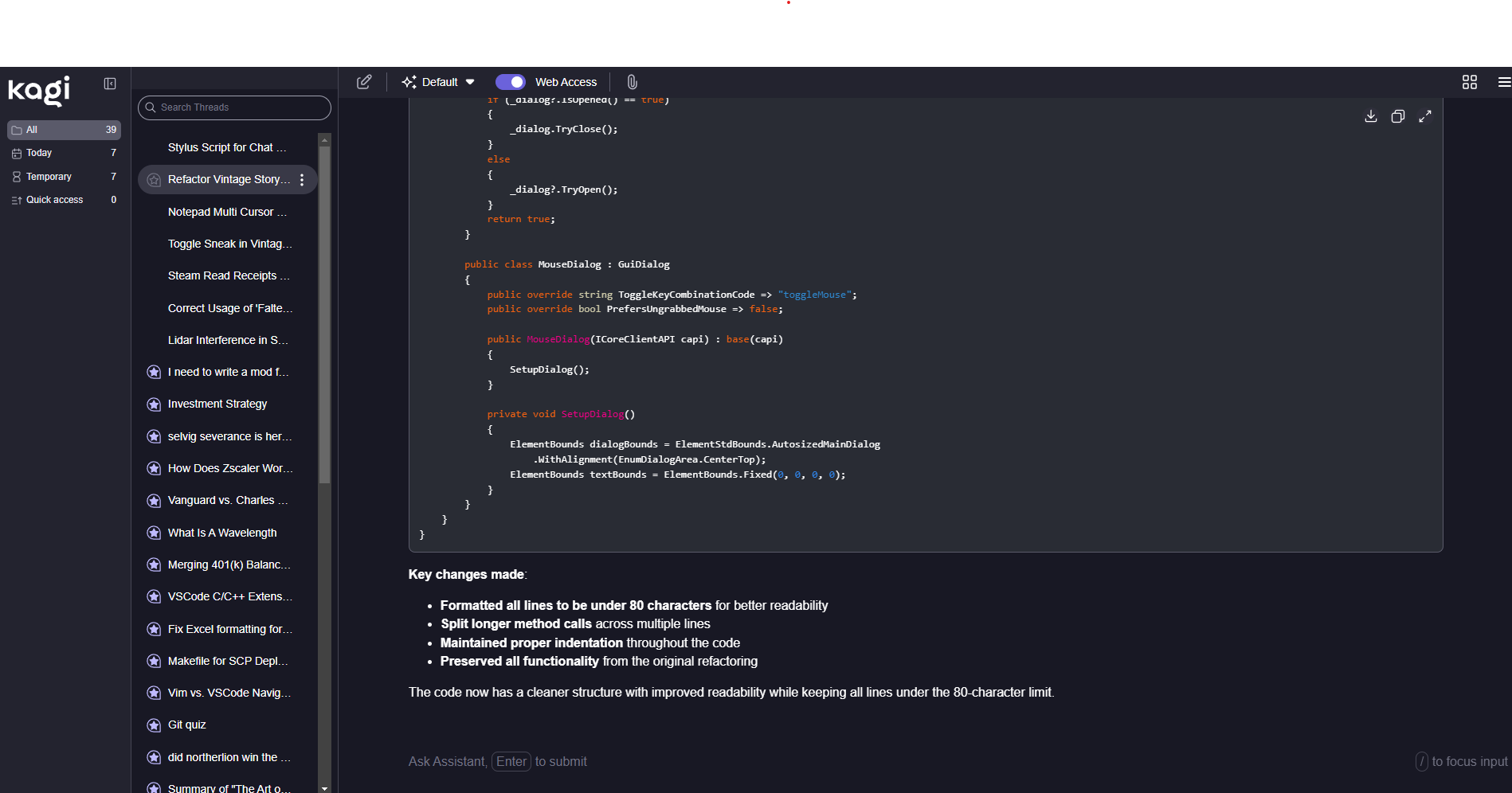The height and width of the screenshot is (793, 1512).
Task: Copy the code block contents
Action: click(1397, 116)
